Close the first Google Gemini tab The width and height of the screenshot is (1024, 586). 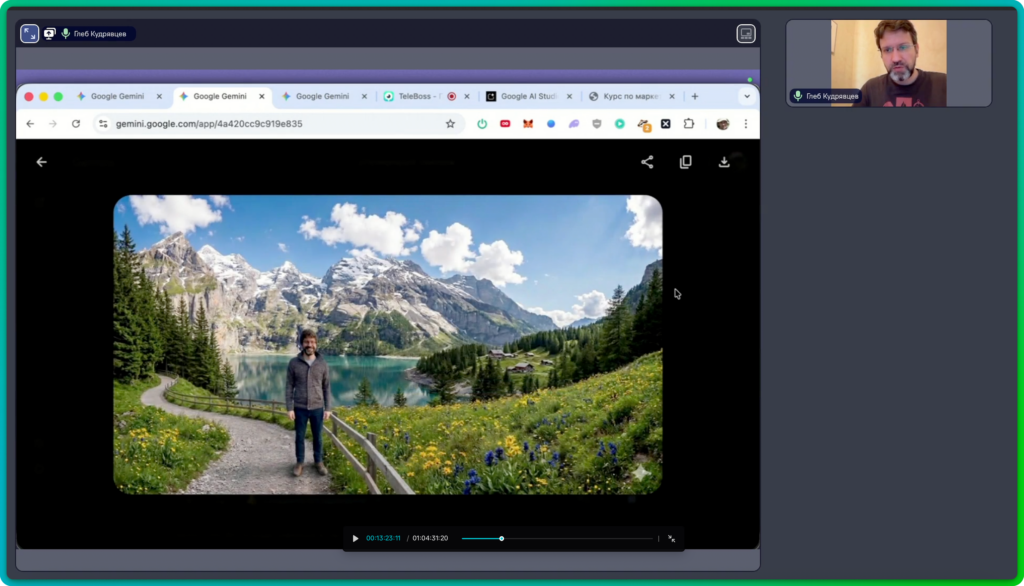159,96
